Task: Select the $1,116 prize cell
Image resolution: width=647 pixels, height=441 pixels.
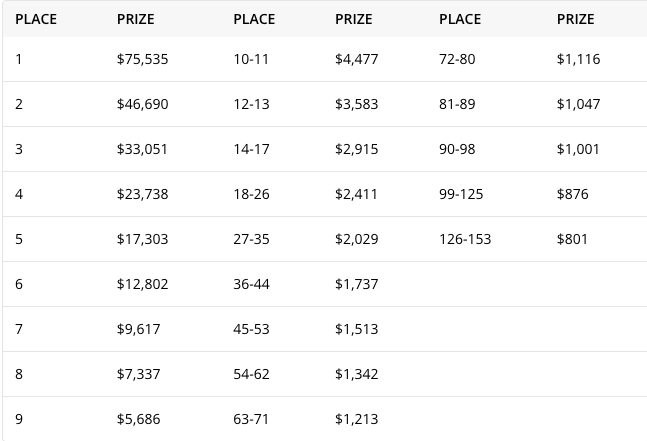Action: [579, 59]
